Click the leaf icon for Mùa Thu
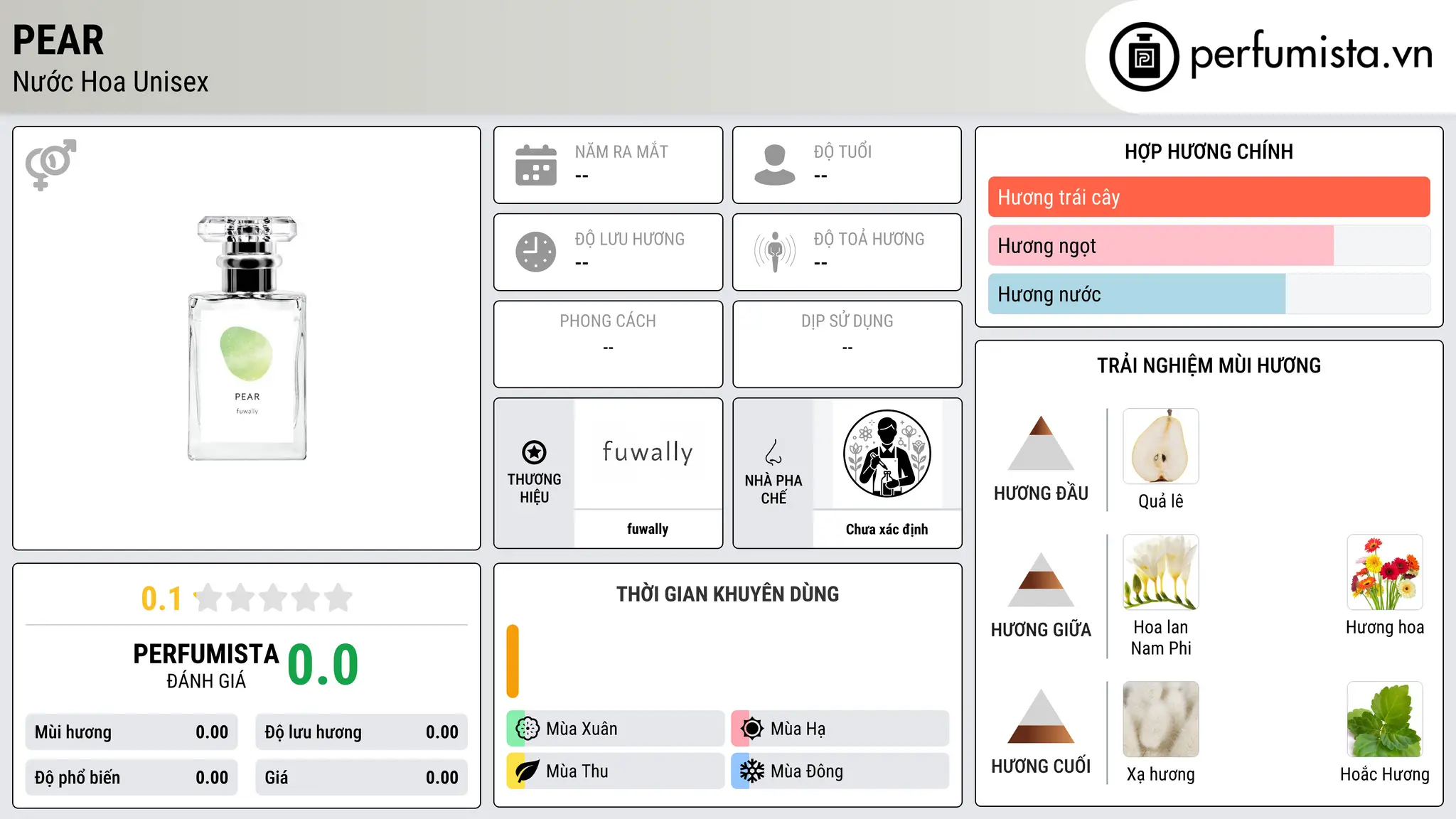Screen dimensions: 1456x819 pyautogui.click(x=528, y=771)
